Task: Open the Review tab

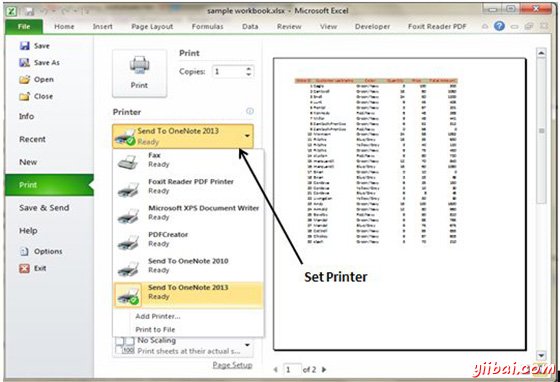Action: tap(289, 26)
